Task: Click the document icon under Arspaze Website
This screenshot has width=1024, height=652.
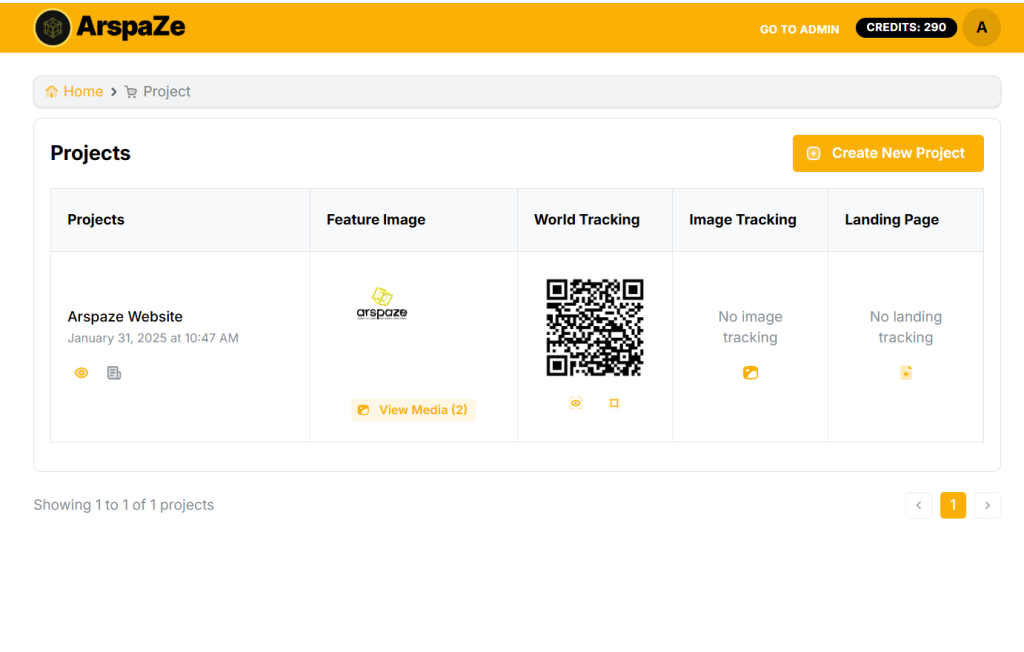Action: [x=114, y=373]
